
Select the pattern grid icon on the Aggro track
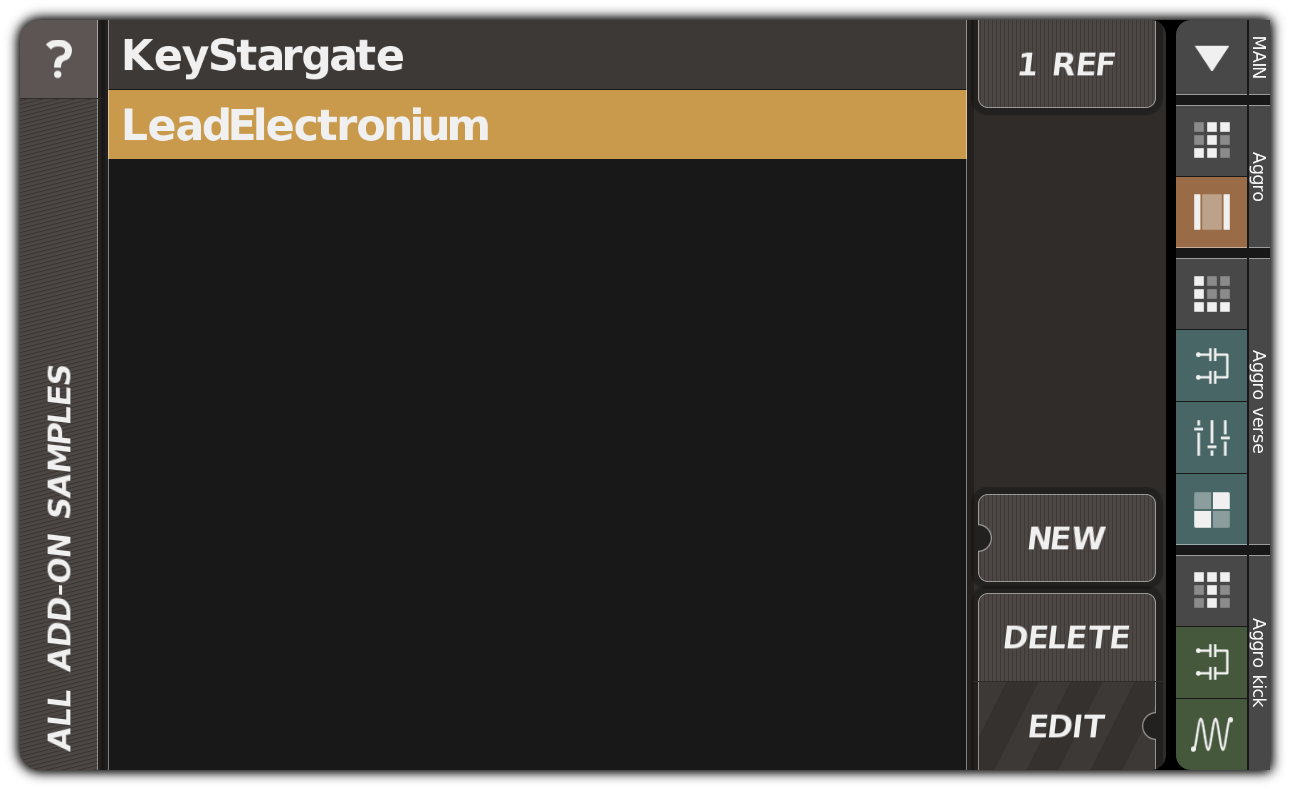pos(1211,140)
